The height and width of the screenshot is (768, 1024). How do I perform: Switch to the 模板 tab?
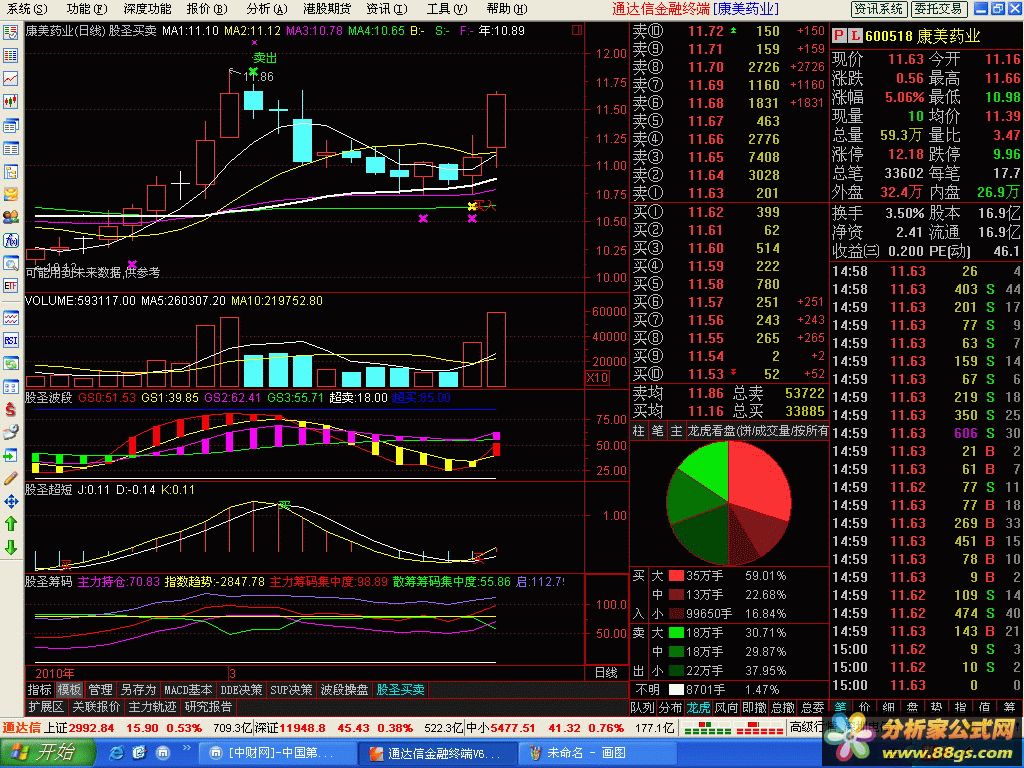tap(69, 690)
